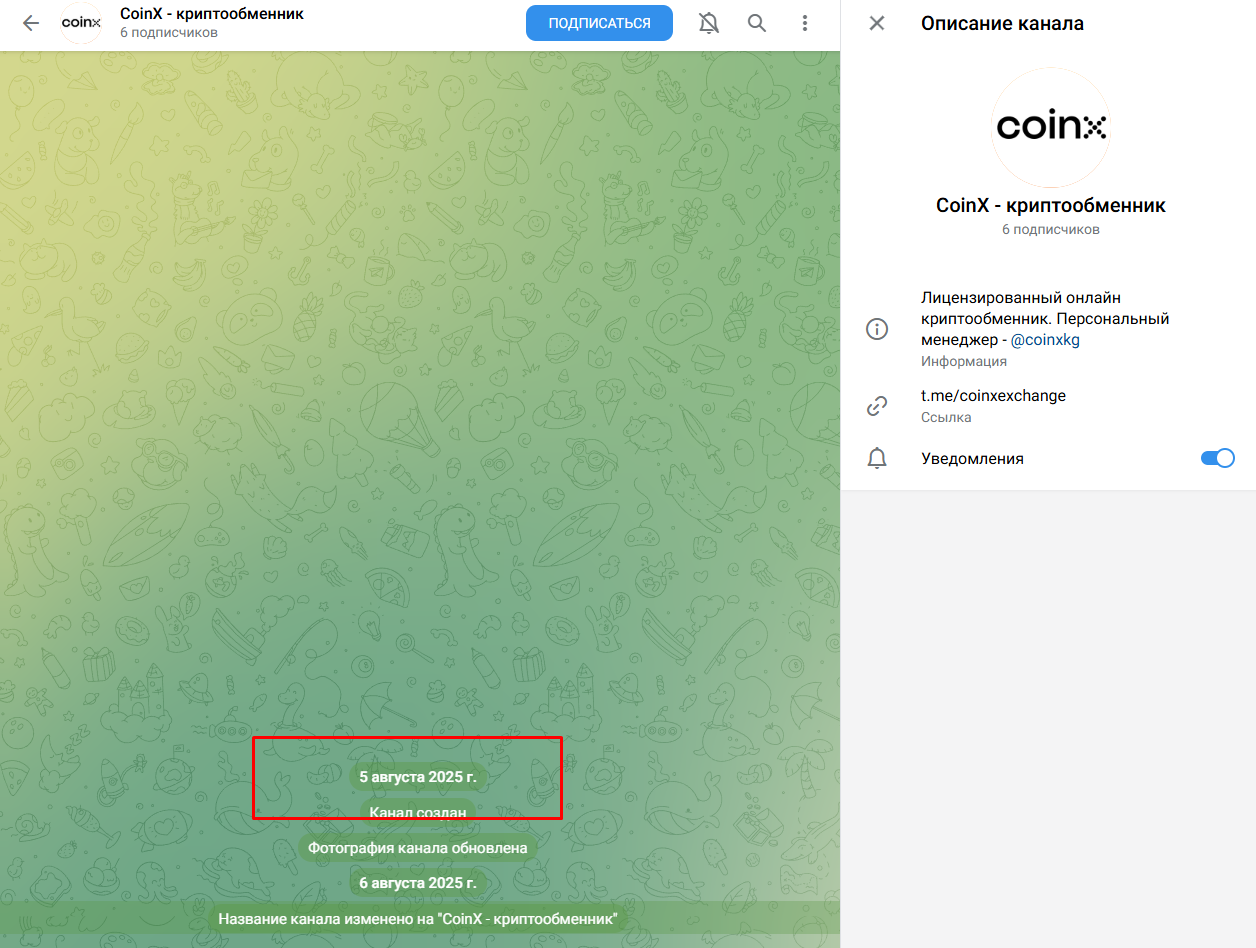Screen dimensions: 1256x948
Task: Unmute channel with the crossed bell icon
Action: pos(709,23)
